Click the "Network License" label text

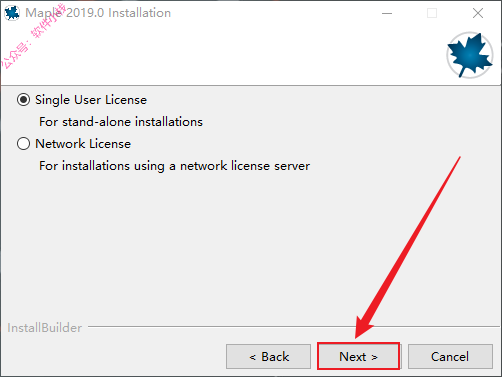83,144
